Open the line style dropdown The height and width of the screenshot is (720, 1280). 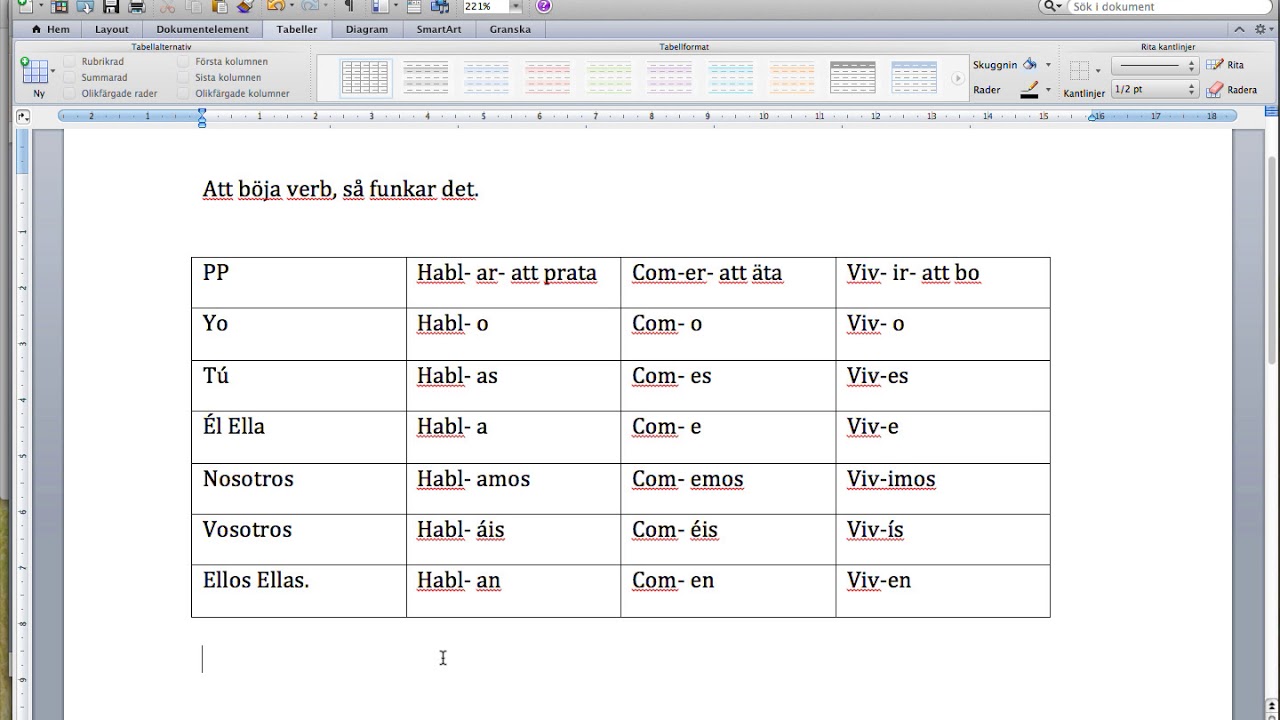(1155, 65)
